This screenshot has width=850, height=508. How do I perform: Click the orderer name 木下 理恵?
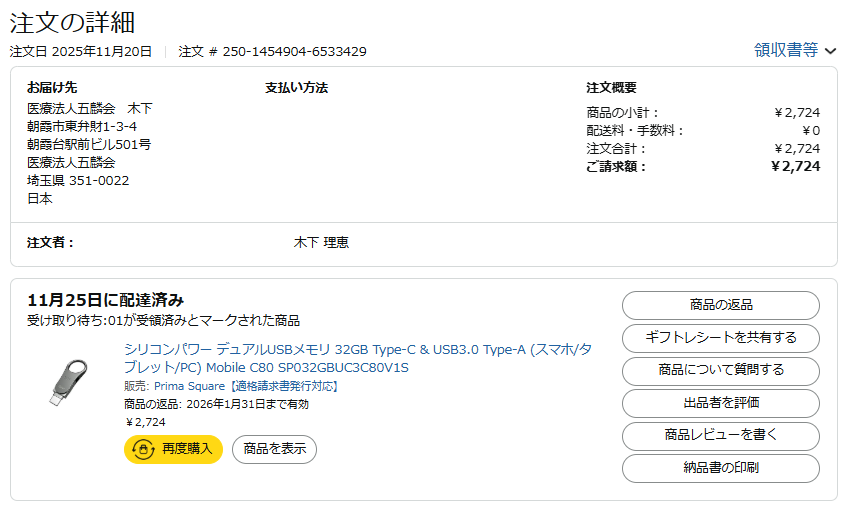pos(321,243)
